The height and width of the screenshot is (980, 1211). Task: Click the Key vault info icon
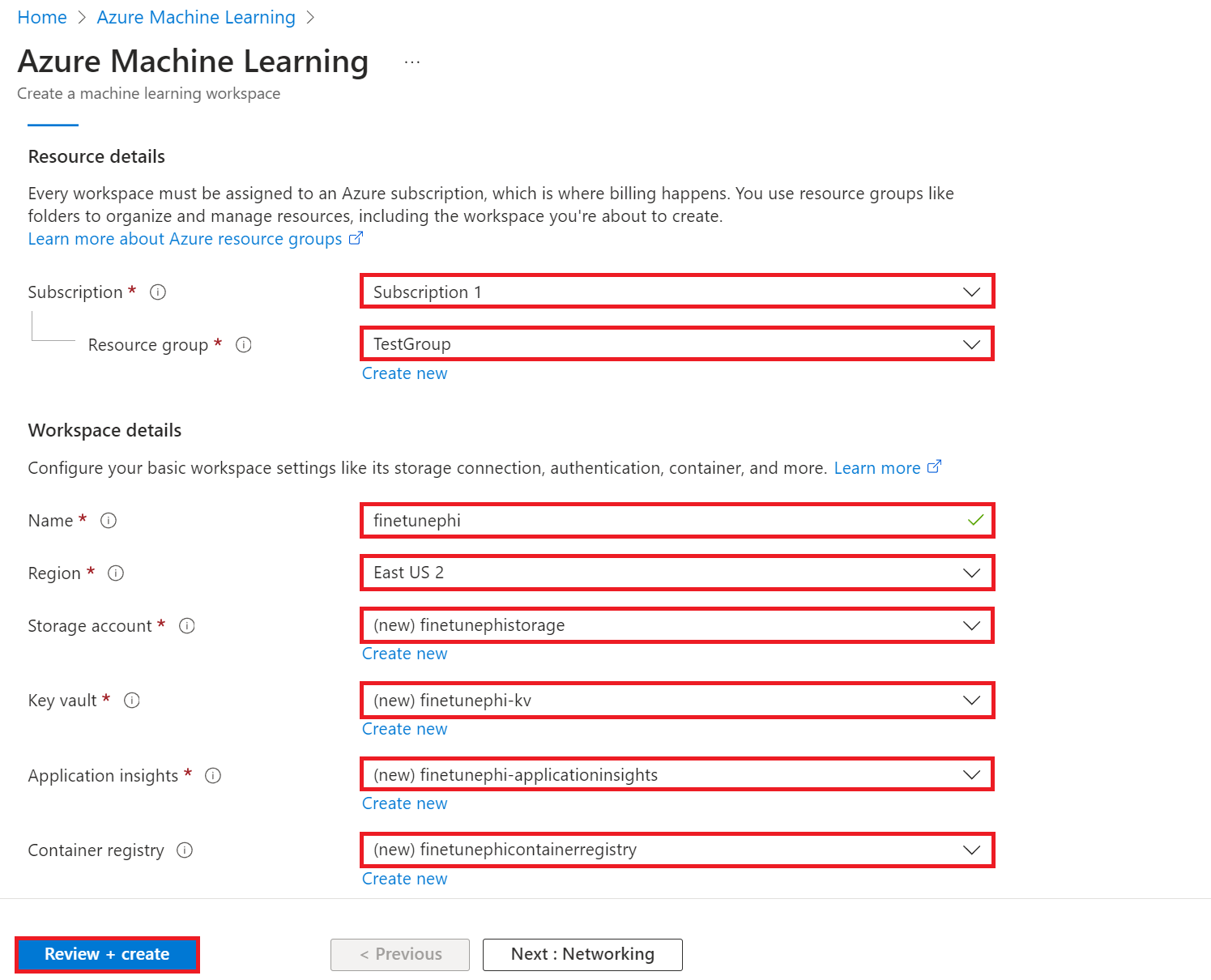pyautogui.click(x=132, y=701)
